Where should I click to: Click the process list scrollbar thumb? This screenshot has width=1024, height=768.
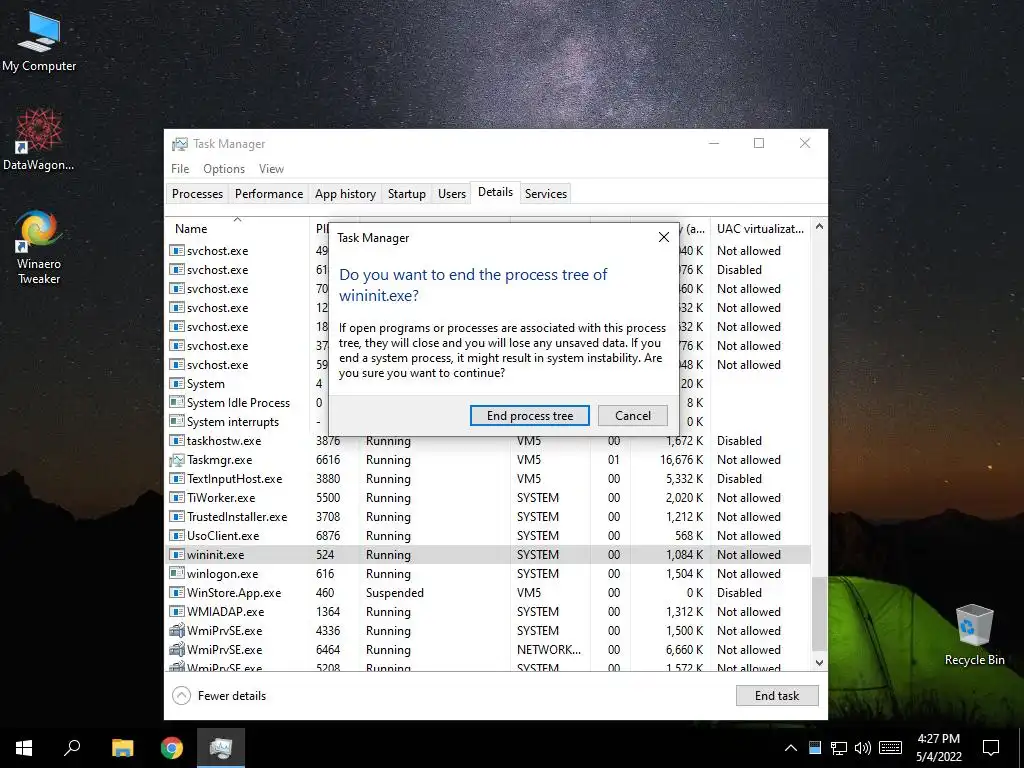click(x=819, y=614)
